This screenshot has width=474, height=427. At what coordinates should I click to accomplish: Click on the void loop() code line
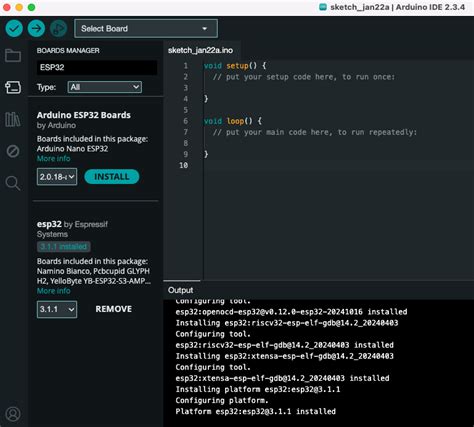(x=233, y=121)
